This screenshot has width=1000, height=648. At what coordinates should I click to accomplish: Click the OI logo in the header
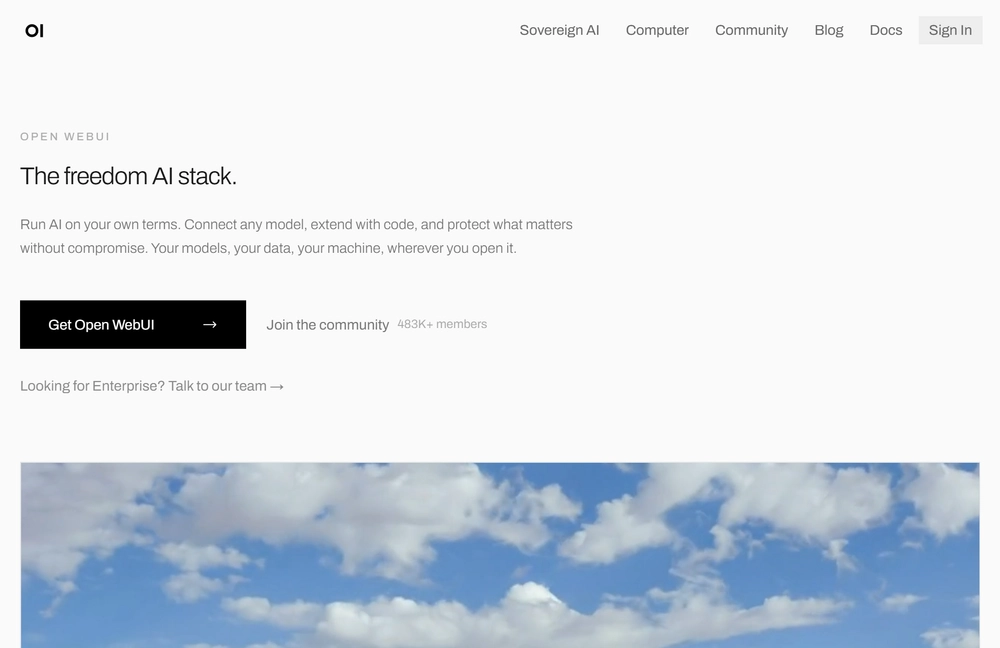[34, 31]
